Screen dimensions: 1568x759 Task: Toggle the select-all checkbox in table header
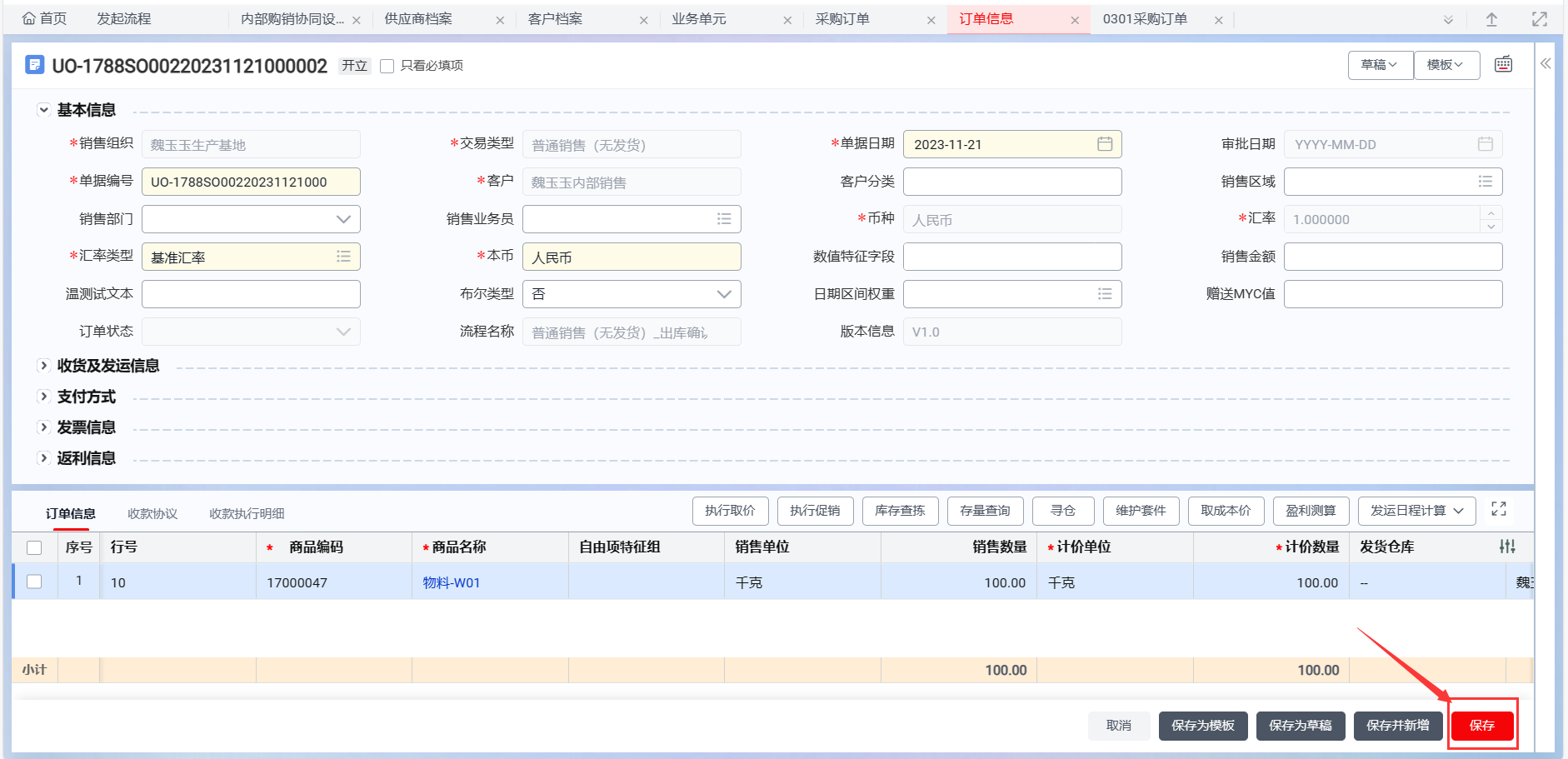click(x=34, y=547)
